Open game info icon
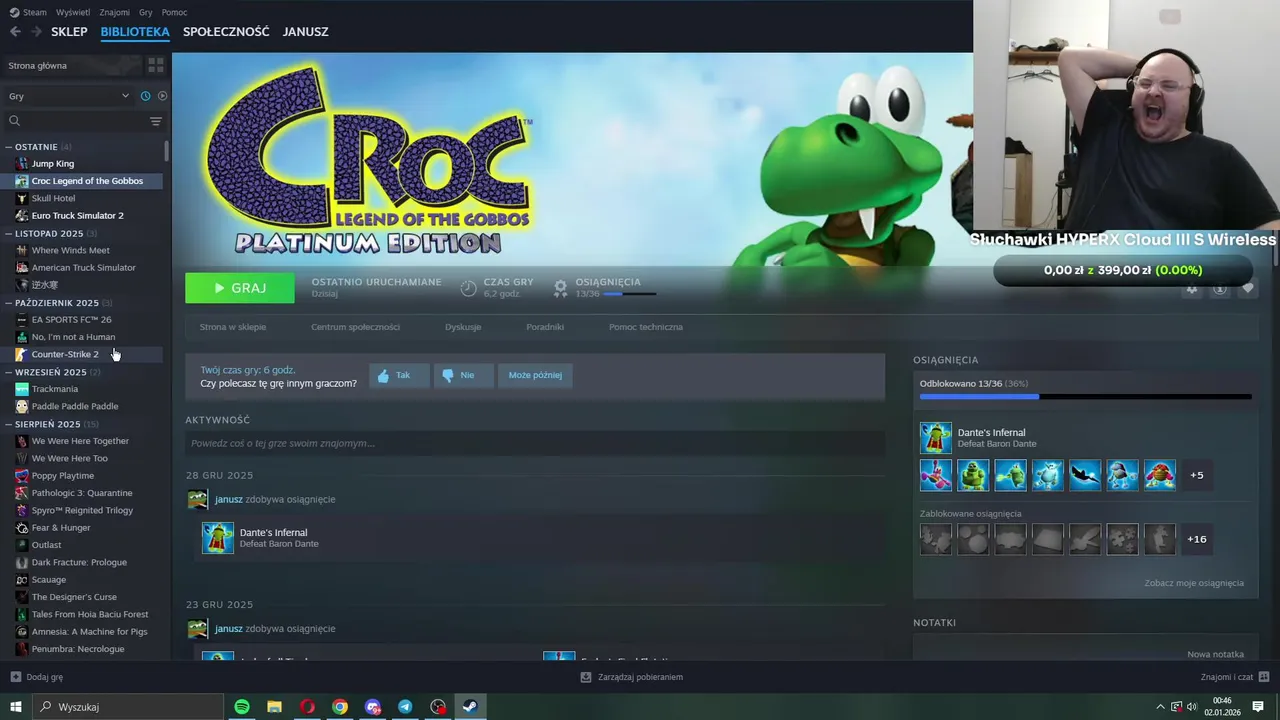Screen dimensions: 1280x720 pos(1220,289)
